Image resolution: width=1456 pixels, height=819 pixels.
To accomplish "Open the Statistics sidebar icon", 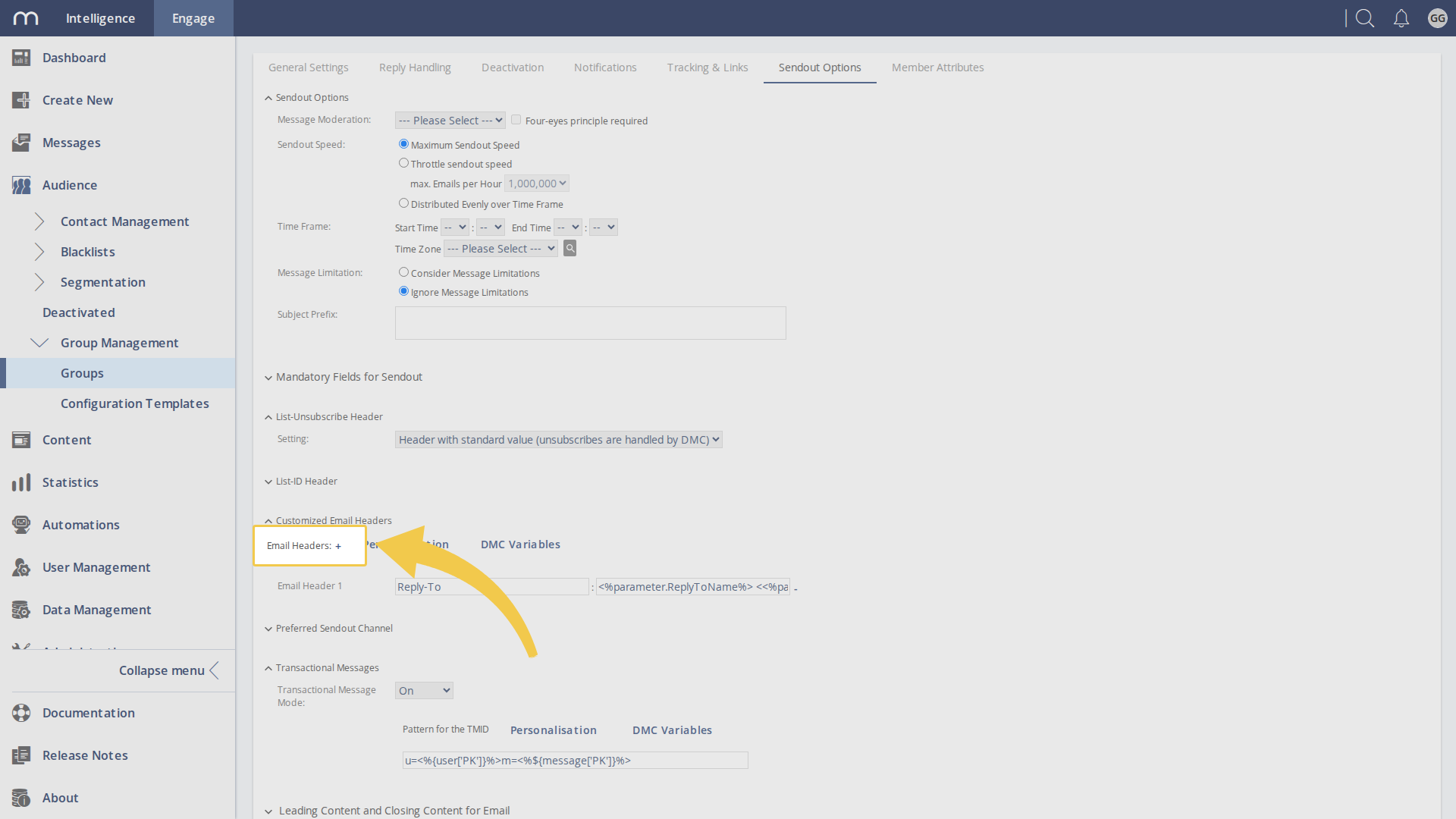I will pyautogui.click(x=21, y=482).
